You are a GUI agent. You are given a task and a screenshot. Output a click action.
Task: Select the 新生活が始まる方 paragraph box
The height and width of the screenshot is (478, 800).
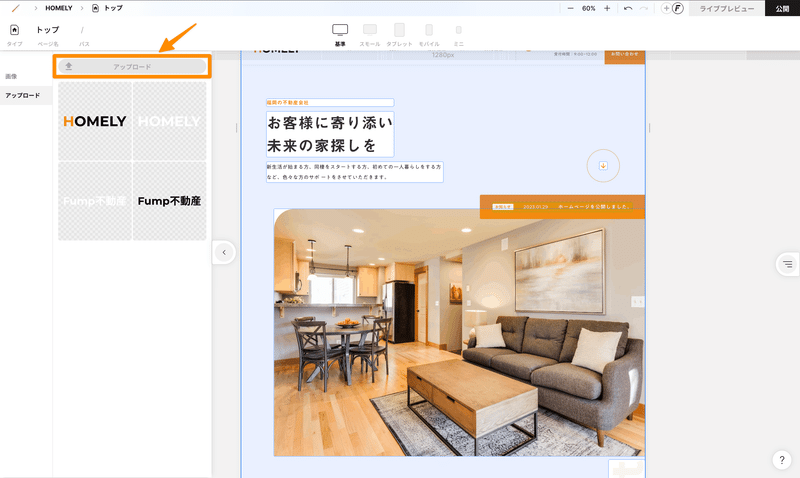click(x=355, y=172)
